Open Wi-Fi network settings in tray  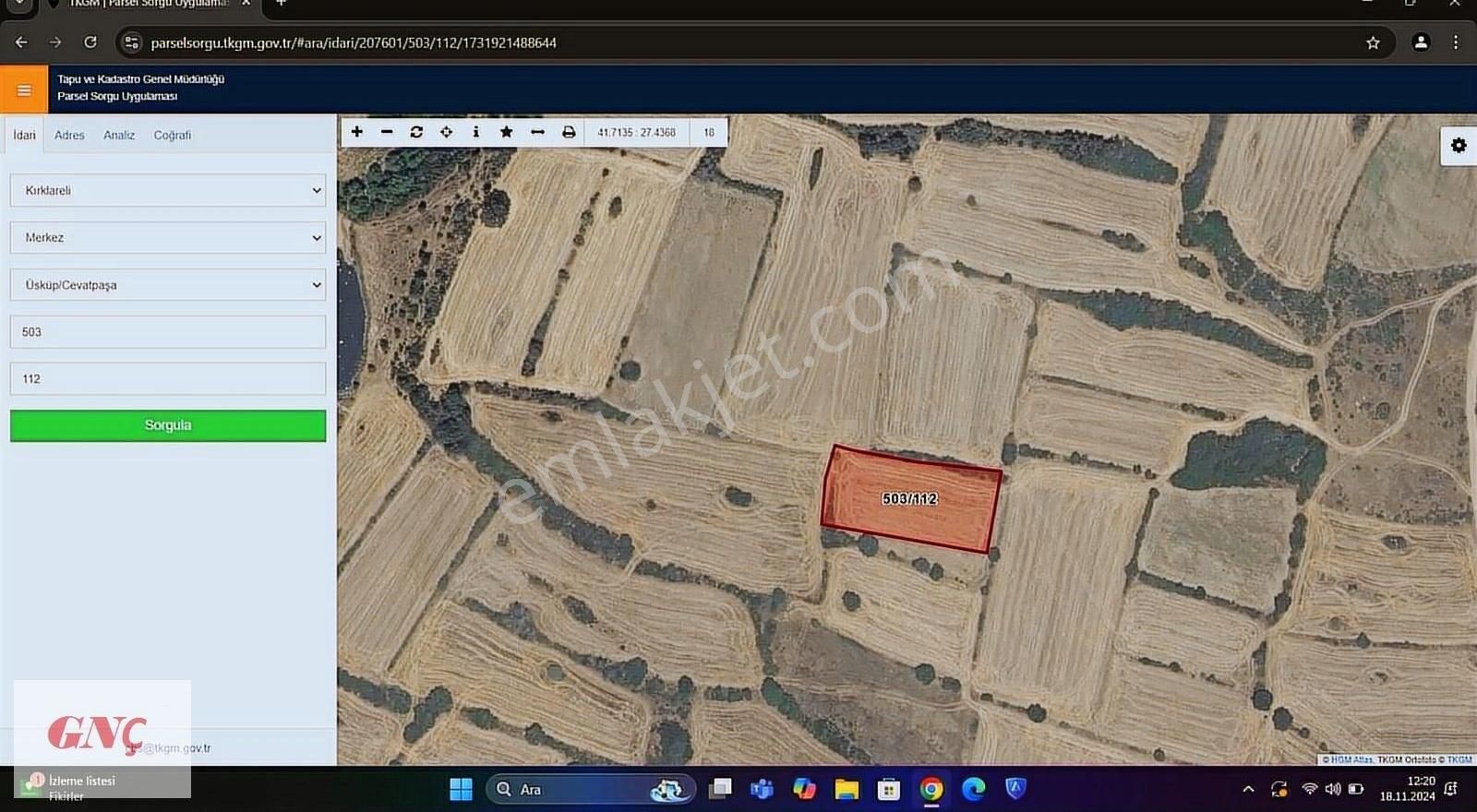(1309, 789)
